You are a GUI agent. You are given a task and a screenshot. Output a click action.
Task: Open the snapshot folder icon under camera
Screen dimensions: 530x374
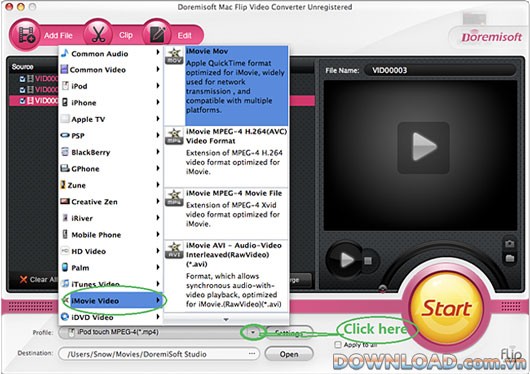(x=509, y=259)
